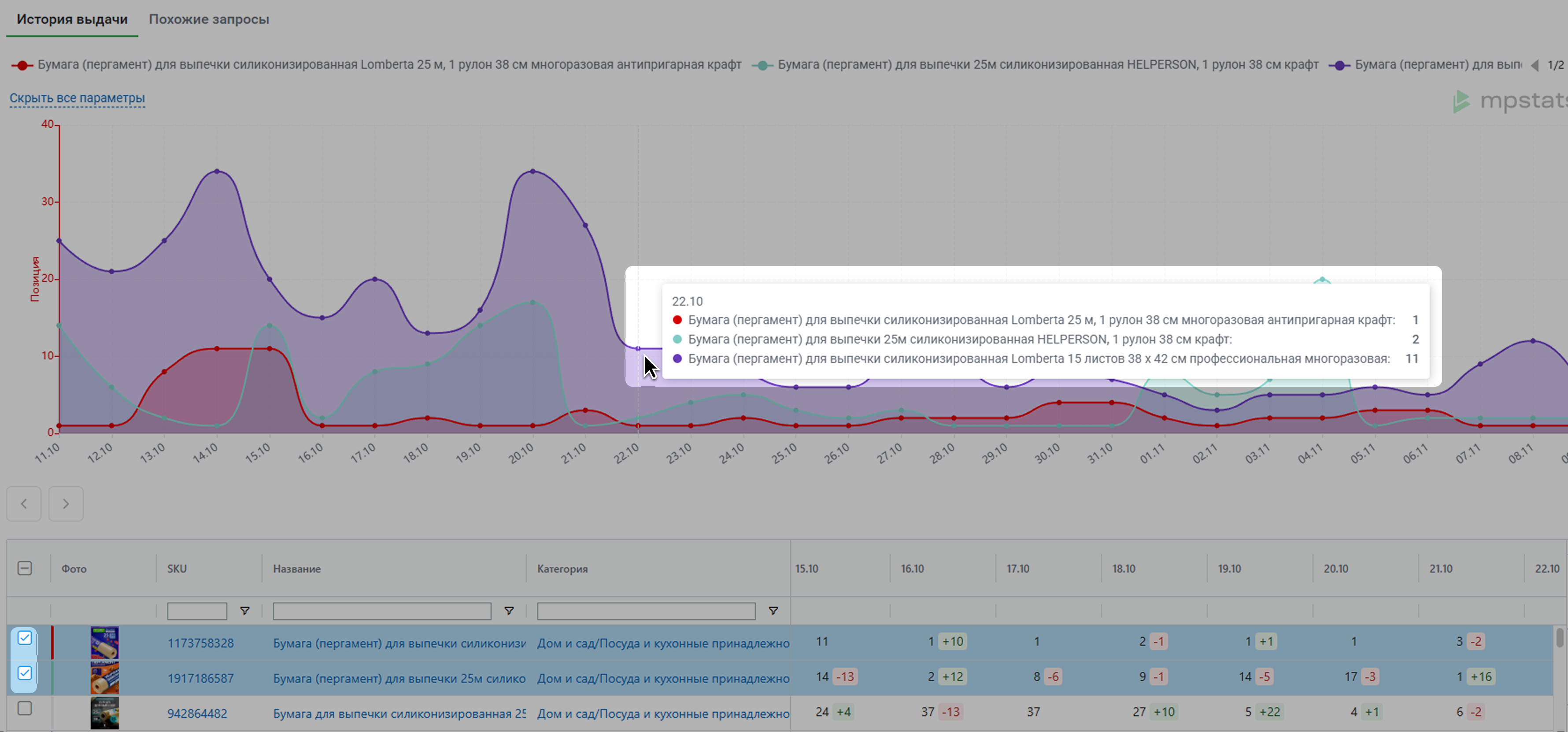Toggle teal HELPERSON legend series marker

click(762, 65)
